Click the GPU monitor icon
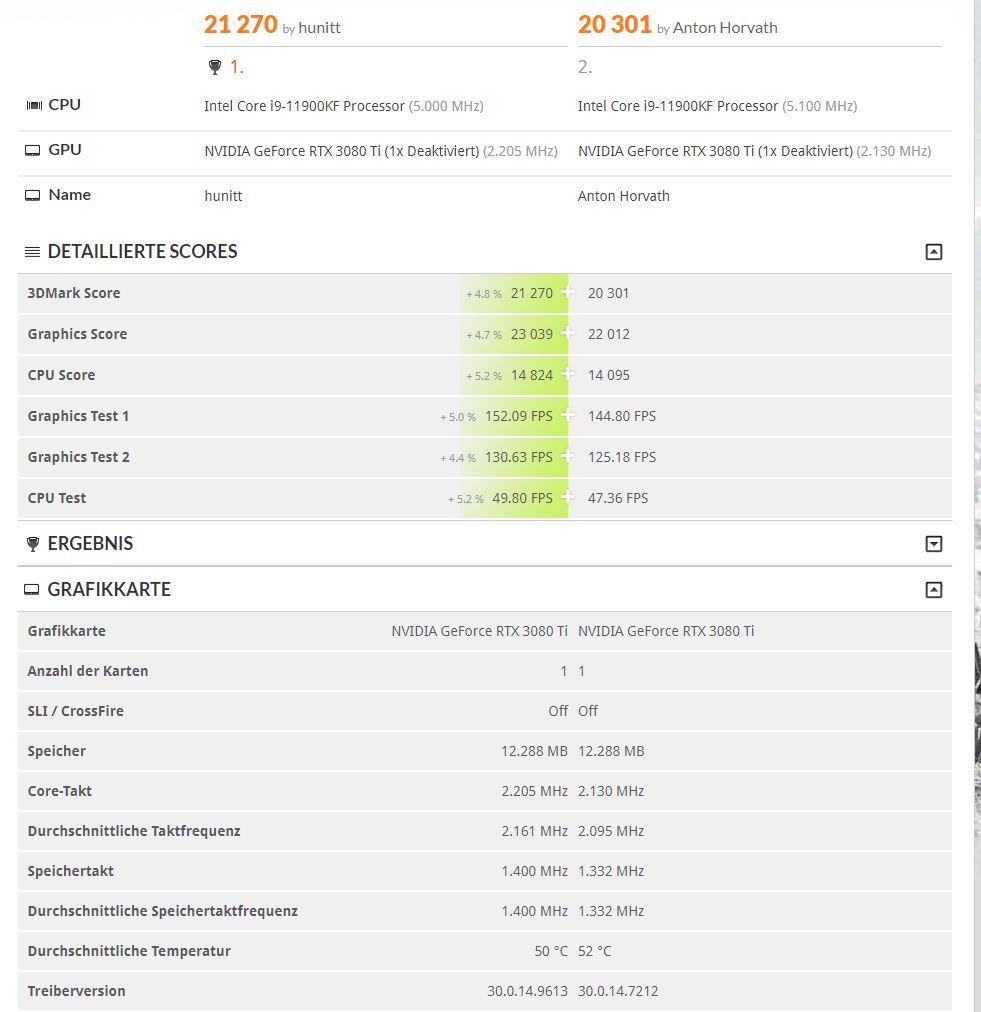 coord(32,150)
